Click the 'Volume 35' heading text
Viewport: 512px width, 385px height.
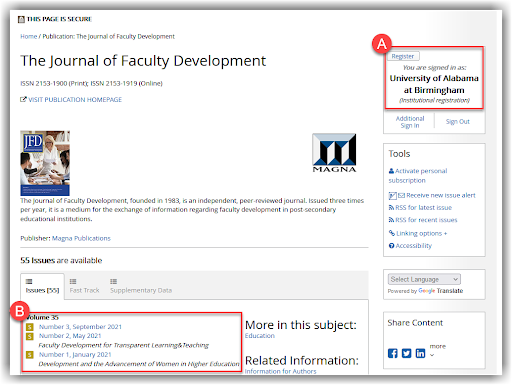pyautogui.click(x=42, y=317)
